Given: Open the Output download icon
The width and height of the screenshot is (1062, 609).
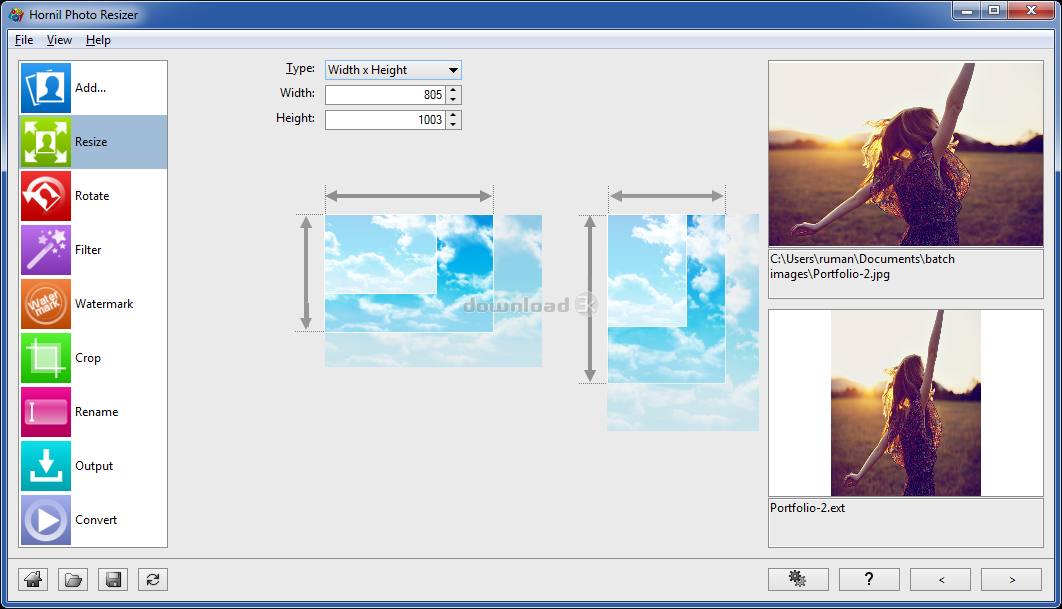Looking at the screenshot, I should click(45, 466).
